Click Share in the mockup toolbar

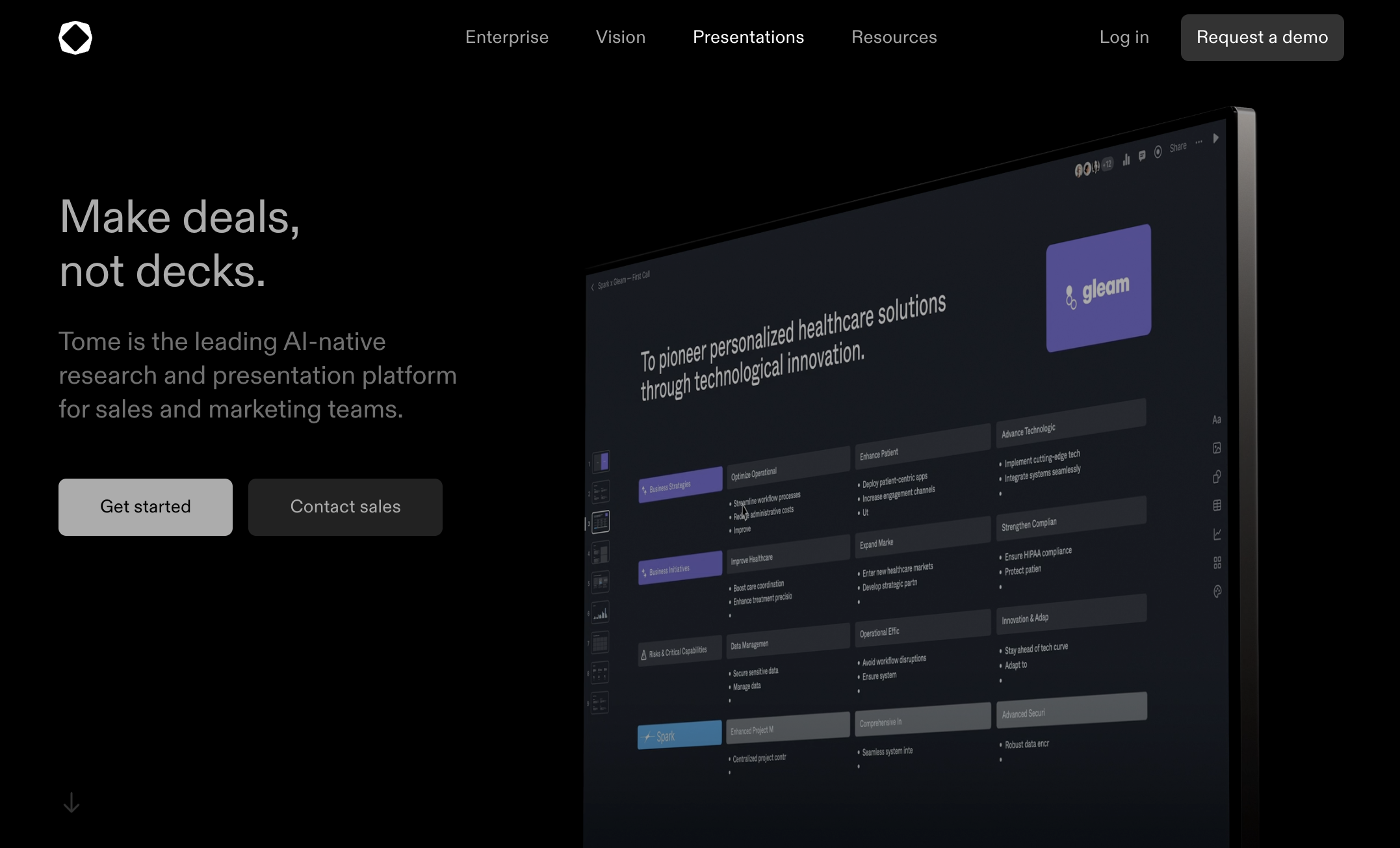pos(1178,148)
